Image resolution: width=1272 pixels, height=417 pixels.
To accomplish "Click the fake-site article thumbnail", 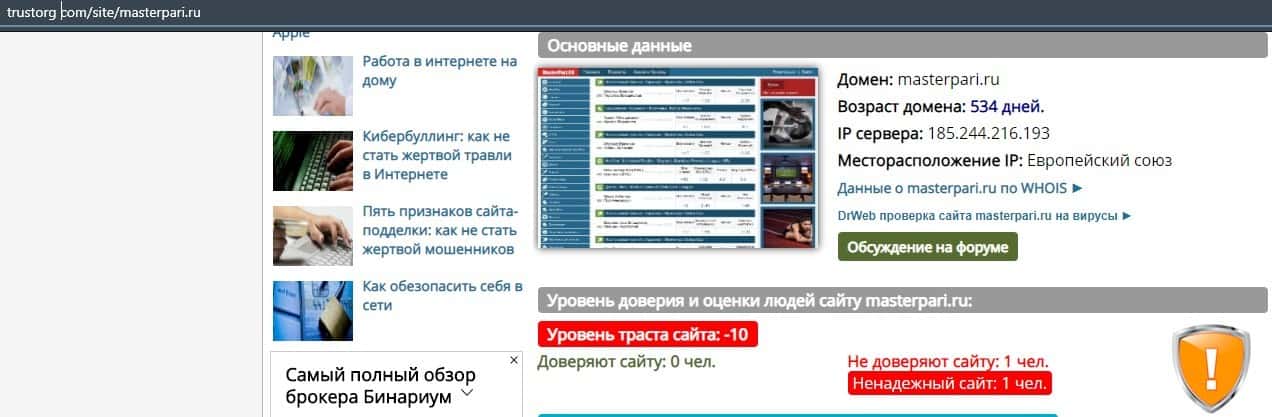I will [313, 236].
